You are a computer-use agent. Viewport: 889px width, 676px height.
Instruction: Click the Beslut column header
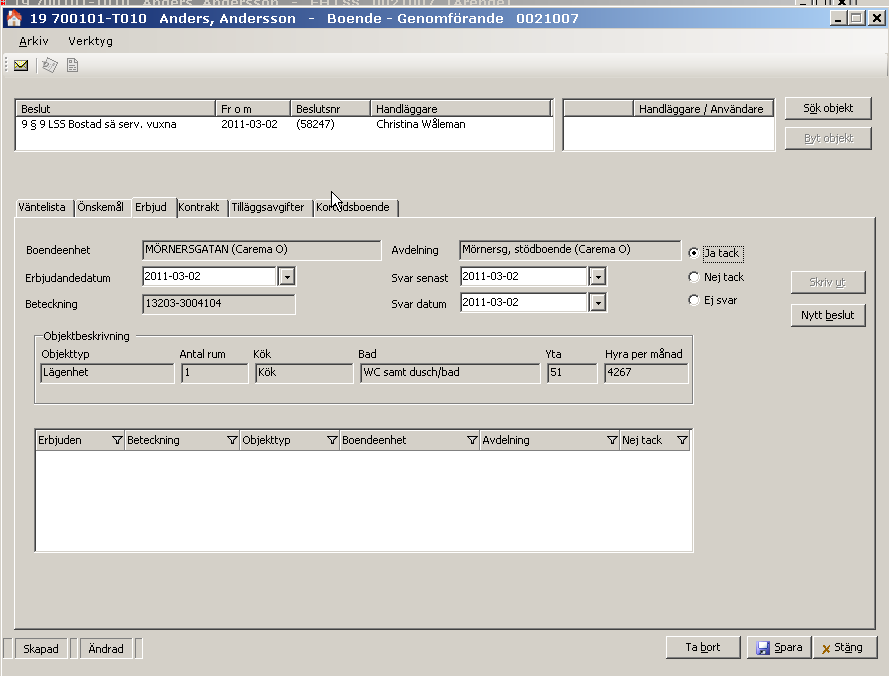click(x=116, y=109)
